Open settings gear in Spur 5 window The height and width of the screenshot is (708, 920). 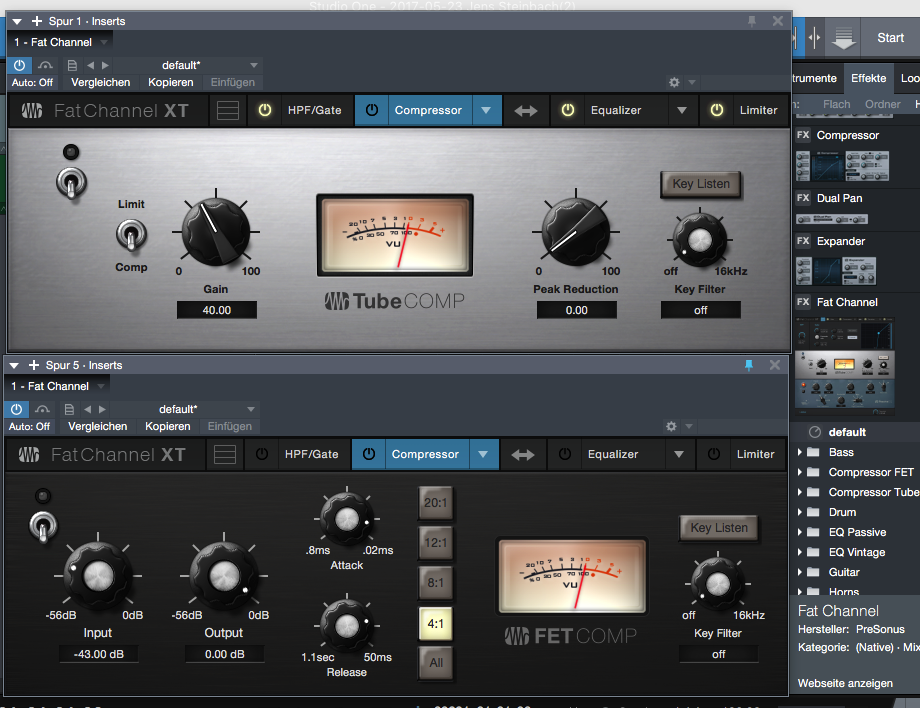pos(671,426)
